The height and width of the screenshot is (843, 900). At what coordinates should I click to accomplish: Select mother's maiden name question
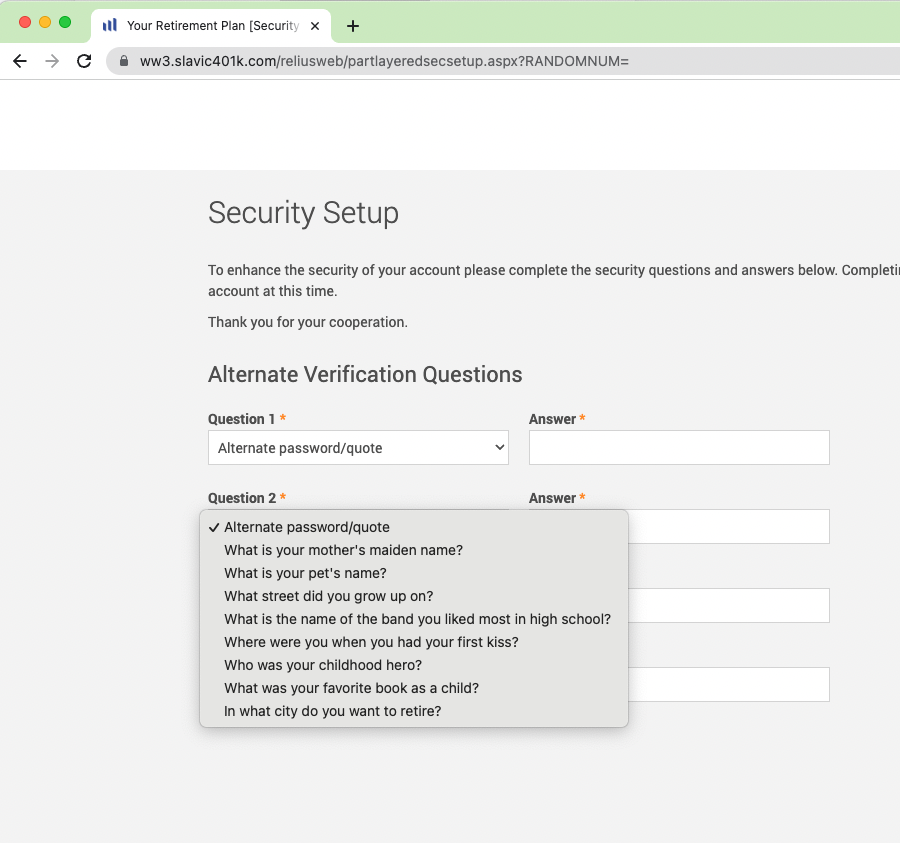pos(414,550)
